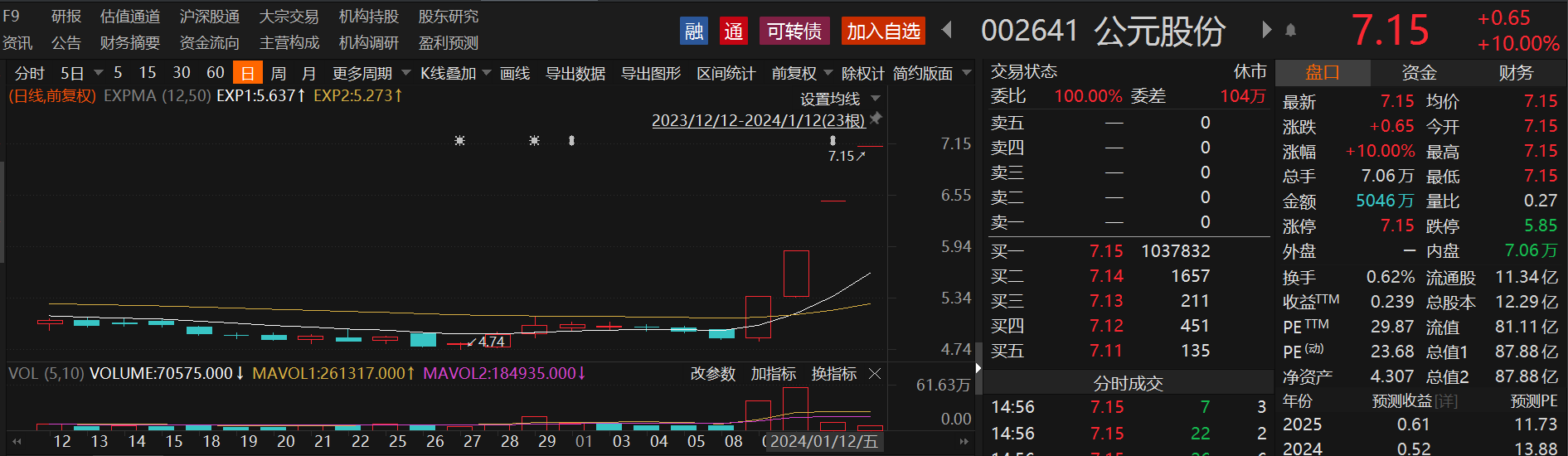Image resolution: width=1568 pixels, height=456 pixels.
Task: Open the 公告 announcements menu
Action: tap(66, 43)
